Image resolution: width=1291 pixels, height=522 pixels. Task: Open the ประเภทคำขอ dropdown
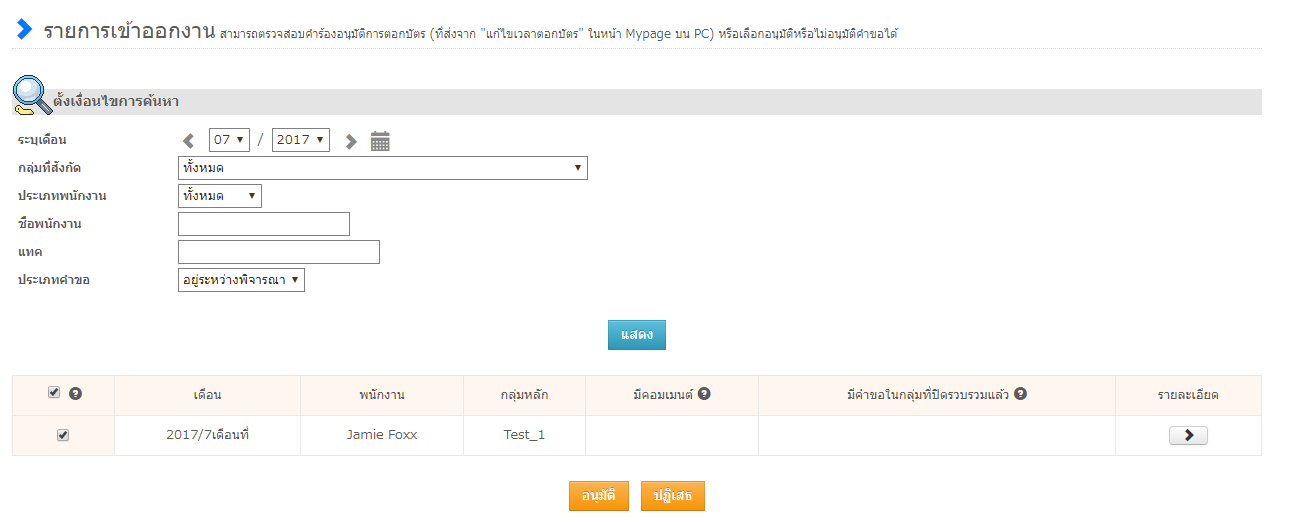241,280
